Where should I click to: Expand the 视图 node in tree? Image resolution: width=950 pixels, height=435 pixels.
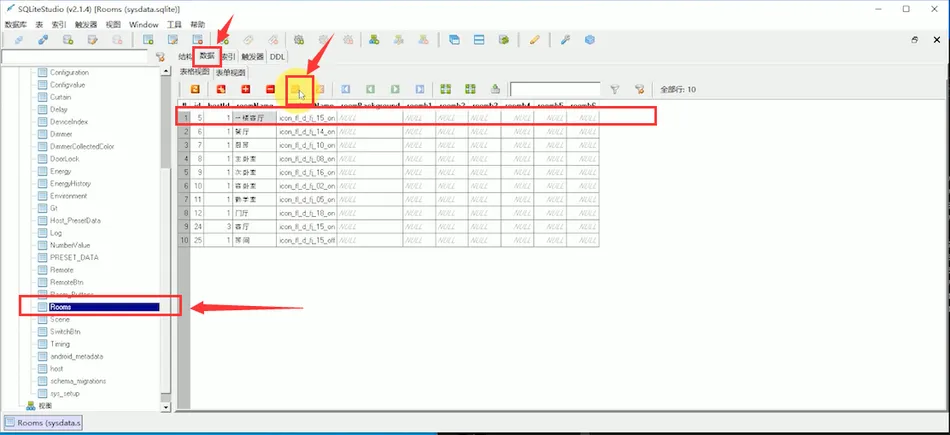[x=45, y=406]
